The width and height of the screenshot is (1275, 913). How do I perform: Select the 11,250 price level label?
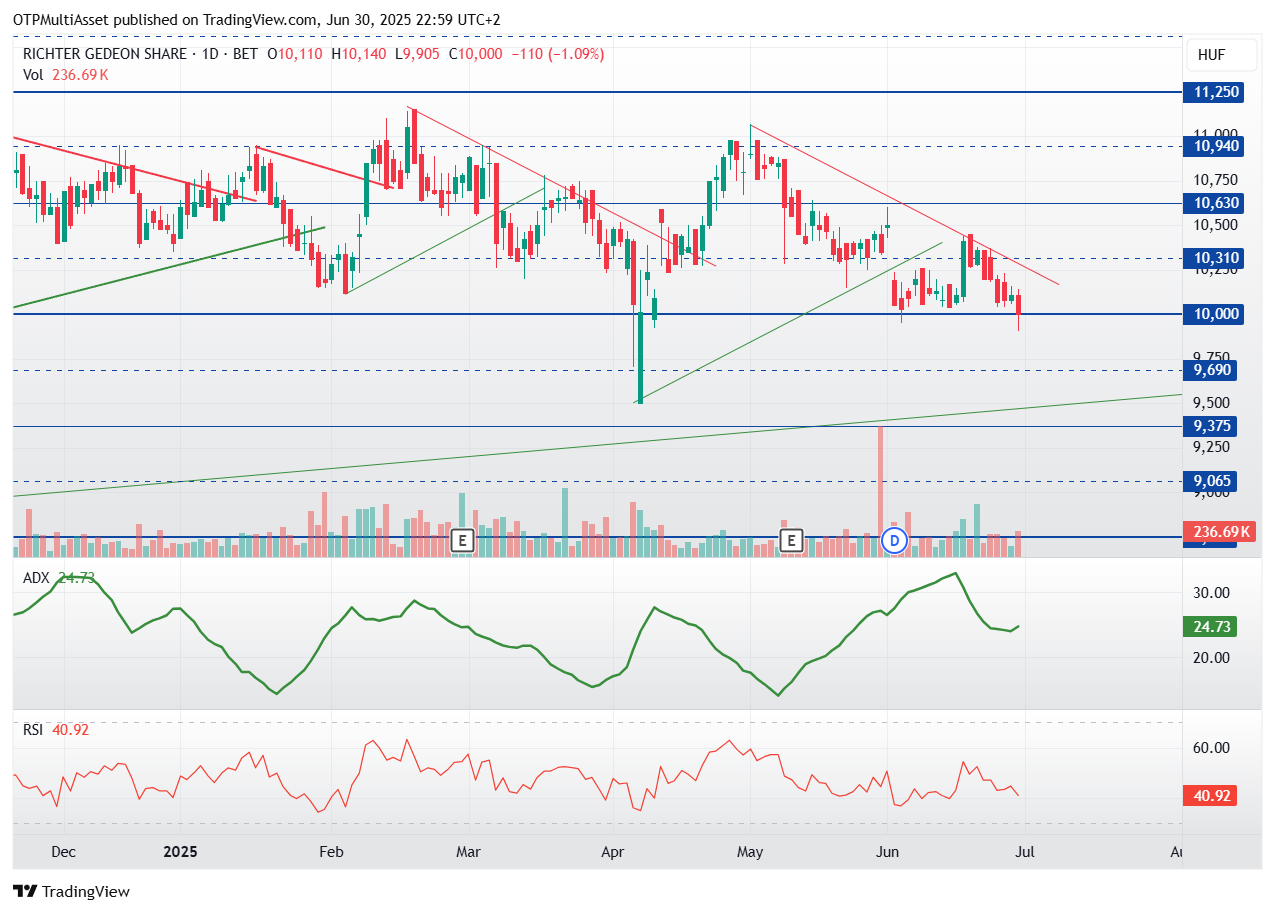click(x=1216, y=92)
